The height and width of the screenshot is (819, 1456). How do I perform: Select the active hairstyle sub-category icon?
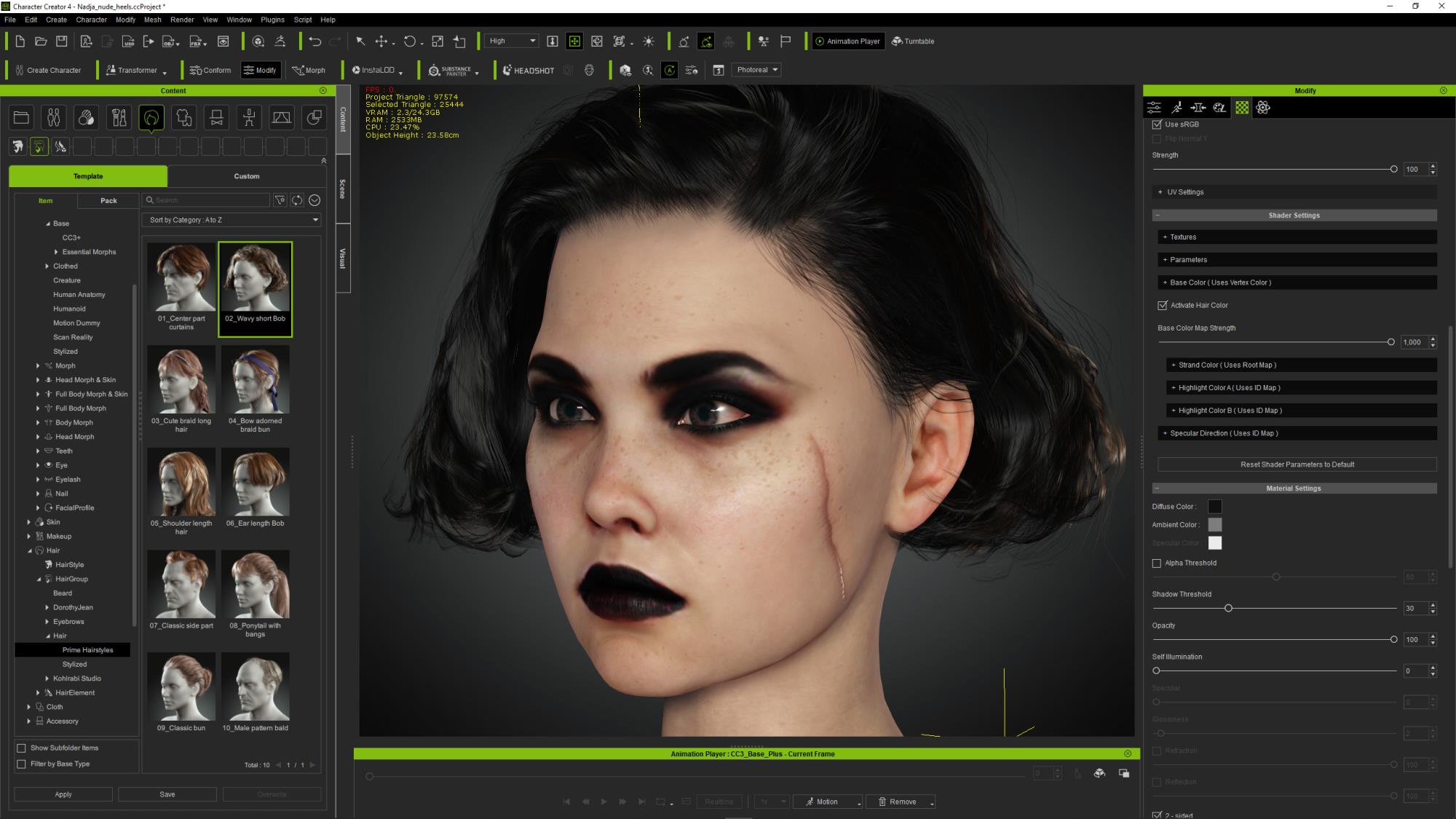39,147
